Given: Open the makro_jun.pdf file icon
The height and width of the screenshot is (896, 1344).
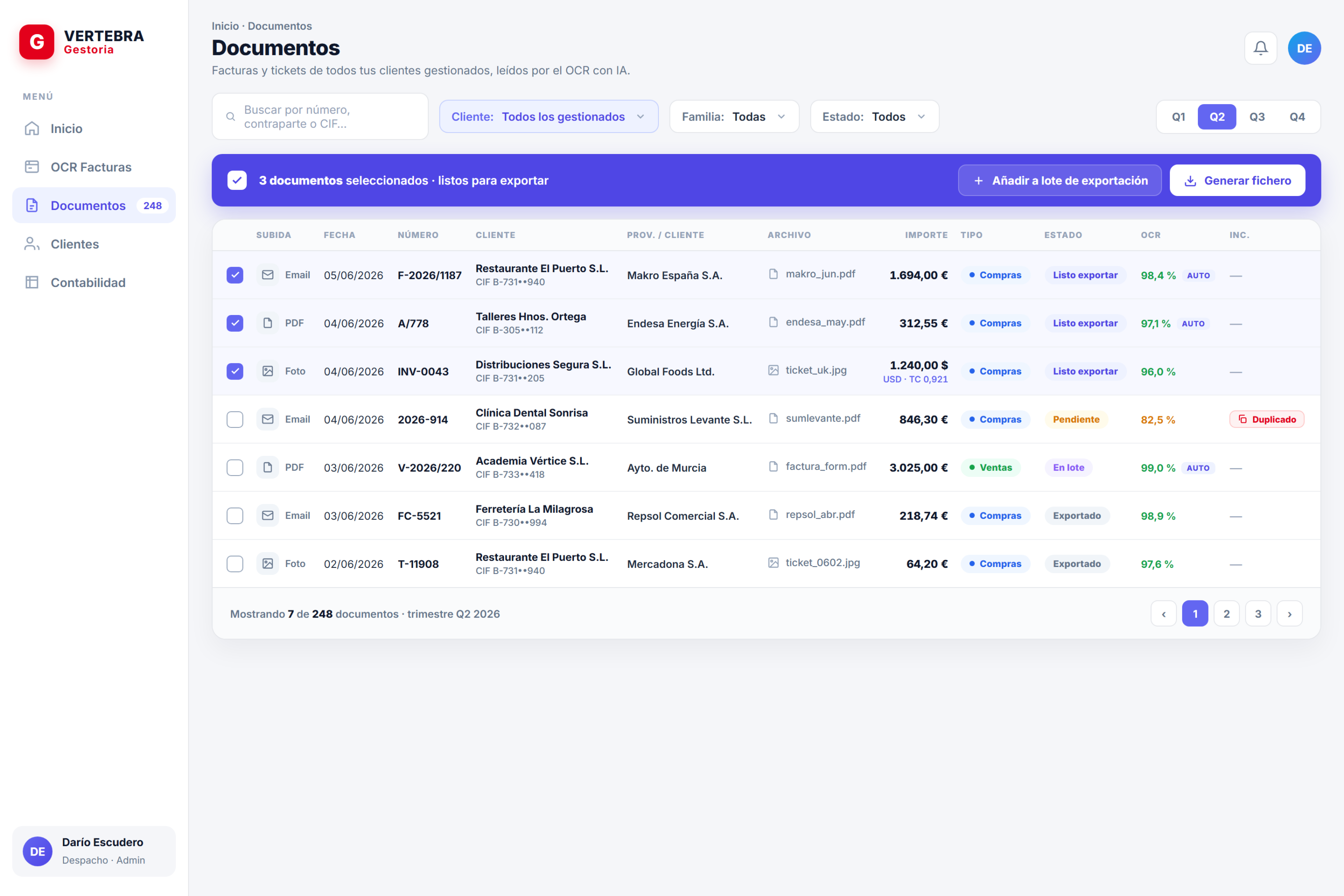Looking at the screenshot, I should [x=773, y=274].
